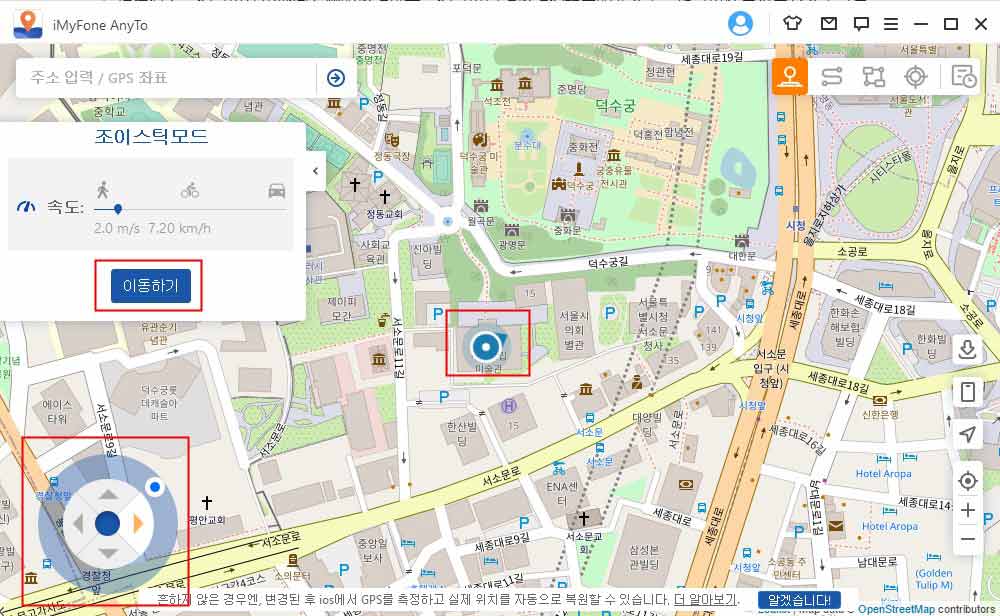Click the search go arrow button

335,78
